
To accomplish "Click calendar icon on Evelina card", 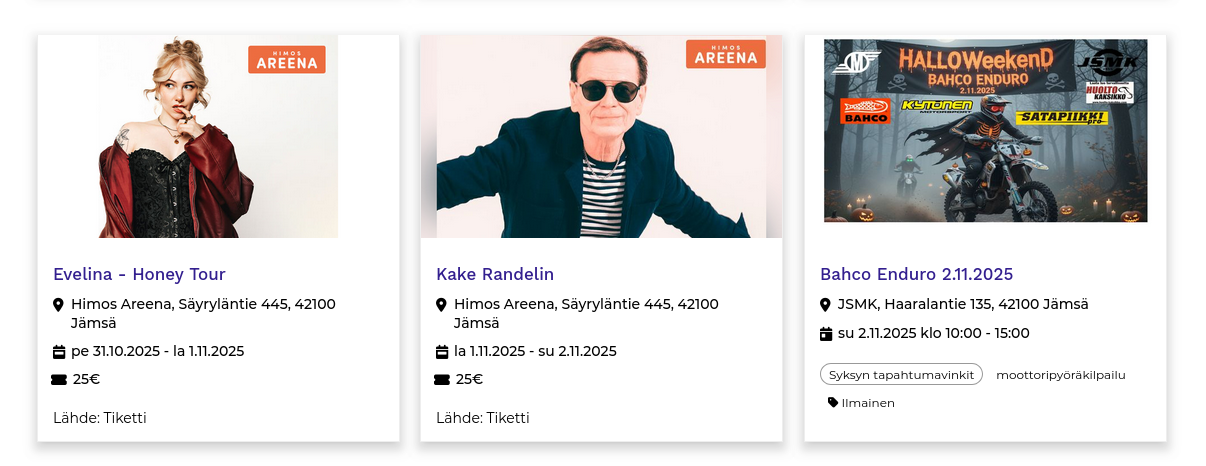I will coord(58,352).
